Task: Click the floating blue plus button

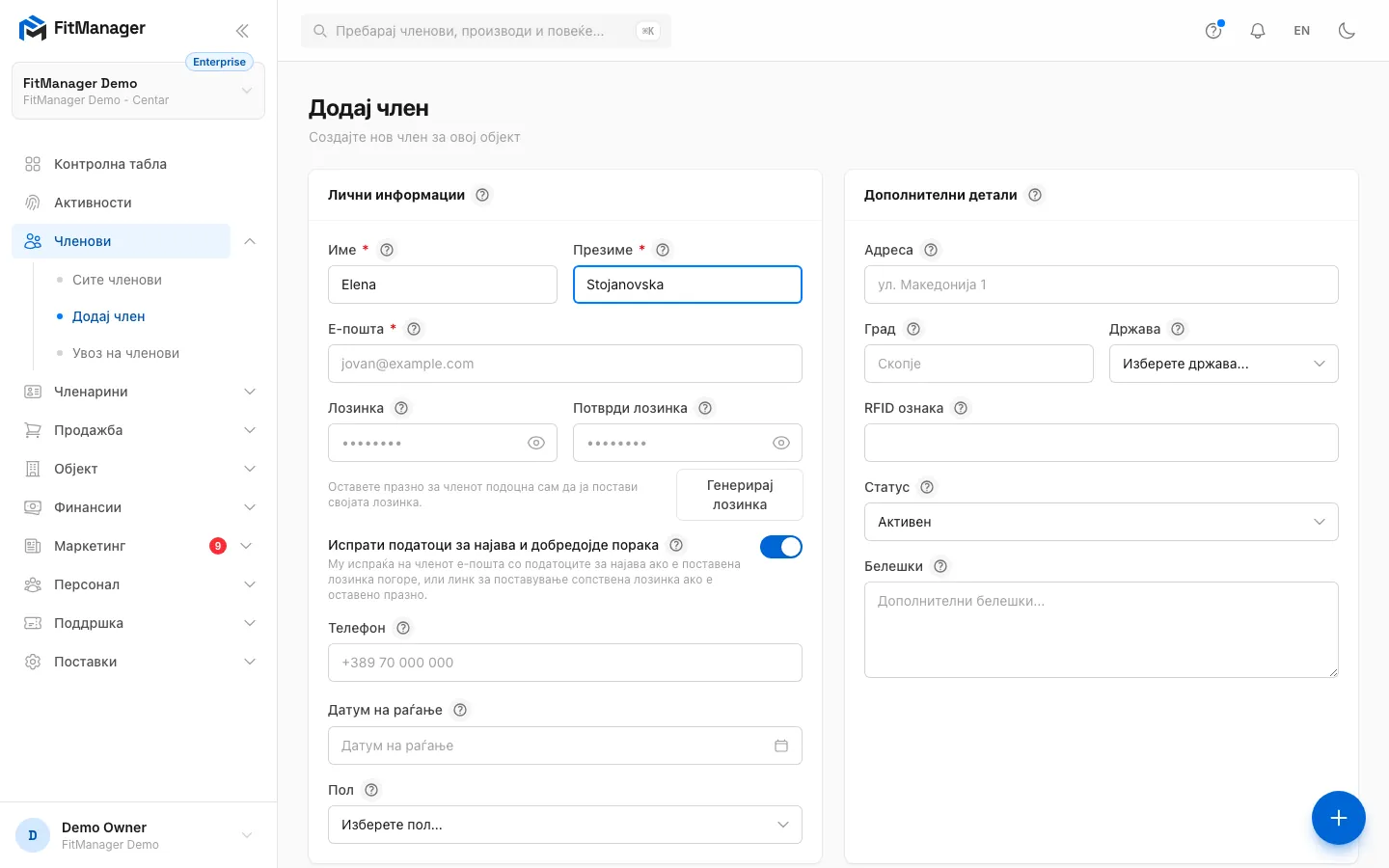Action: [x=1339, y=818]
